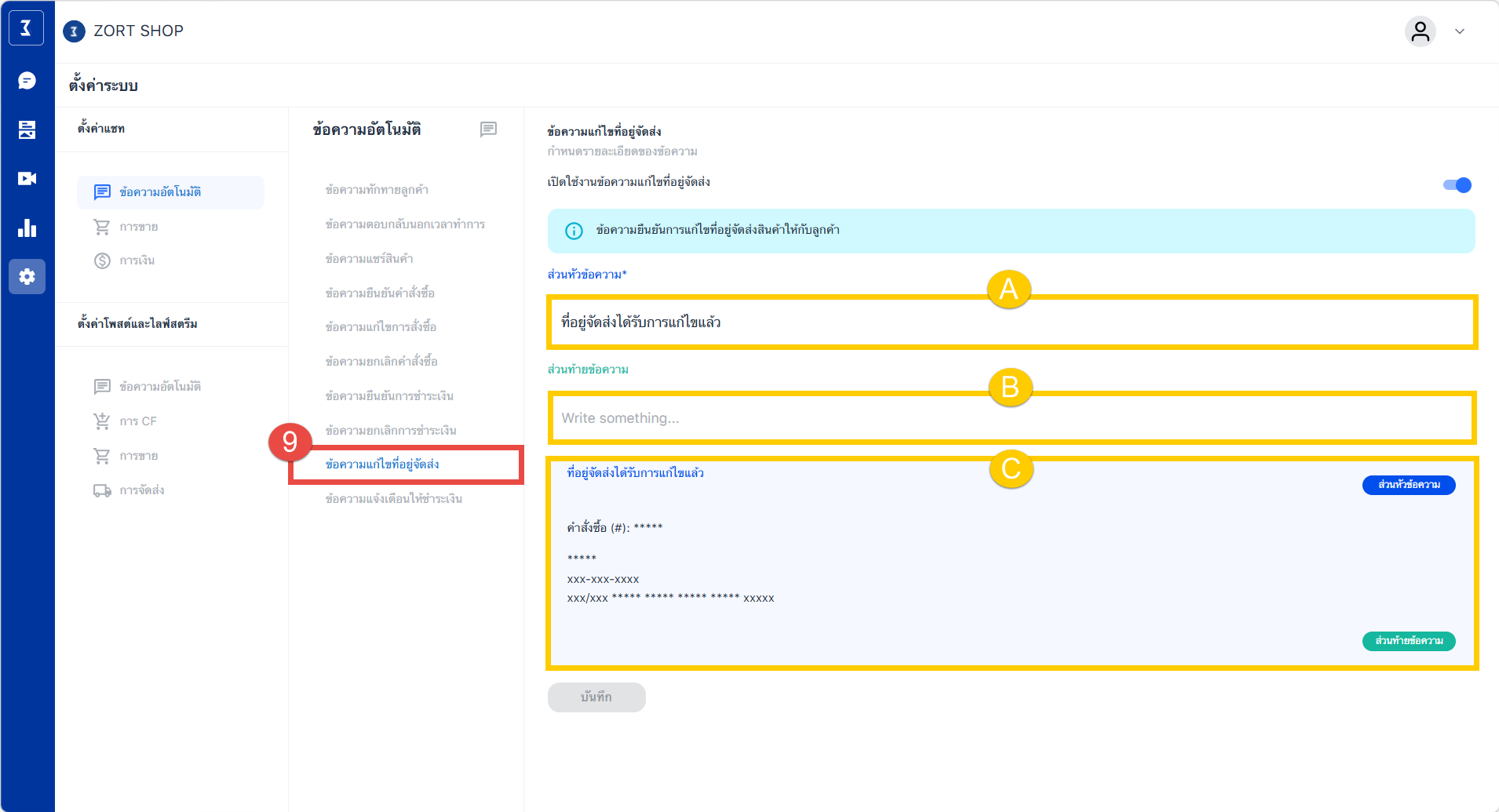Click the Write something footer field
Screen dimensions: 1499x812
point(1011,418)
